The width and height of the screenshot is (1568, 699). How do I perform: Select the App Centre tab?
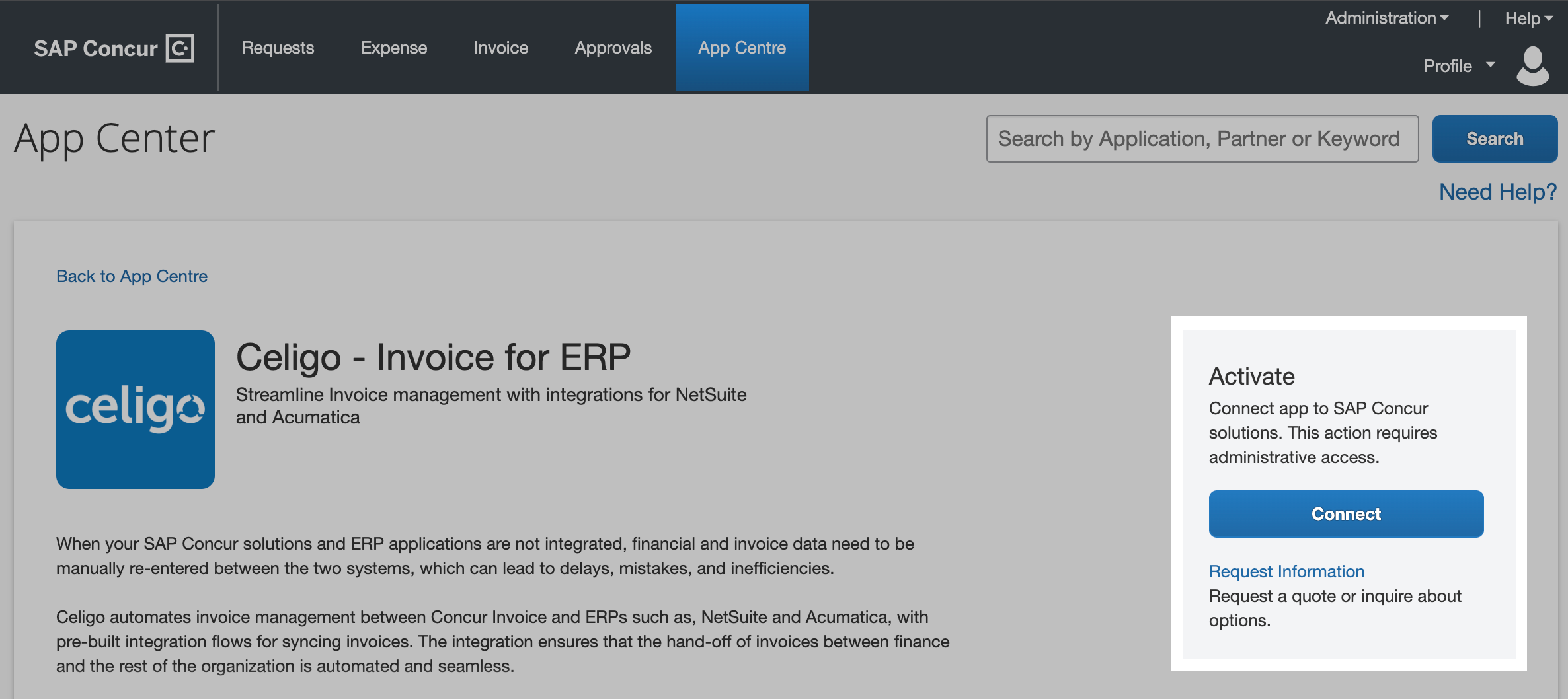coord(742,48)
